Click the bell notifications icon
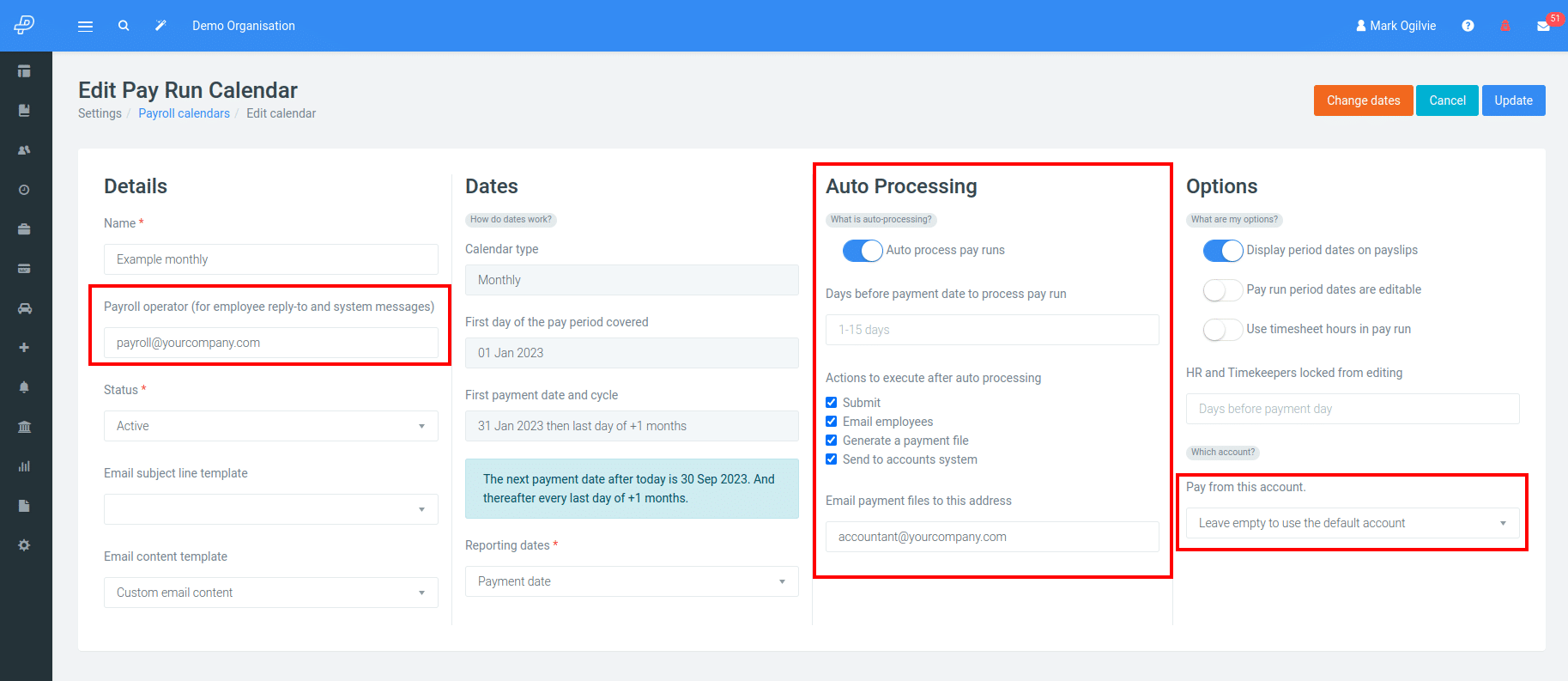Image resolution: width=1568 pixels, height=681 pixels. tap(24, 386)
